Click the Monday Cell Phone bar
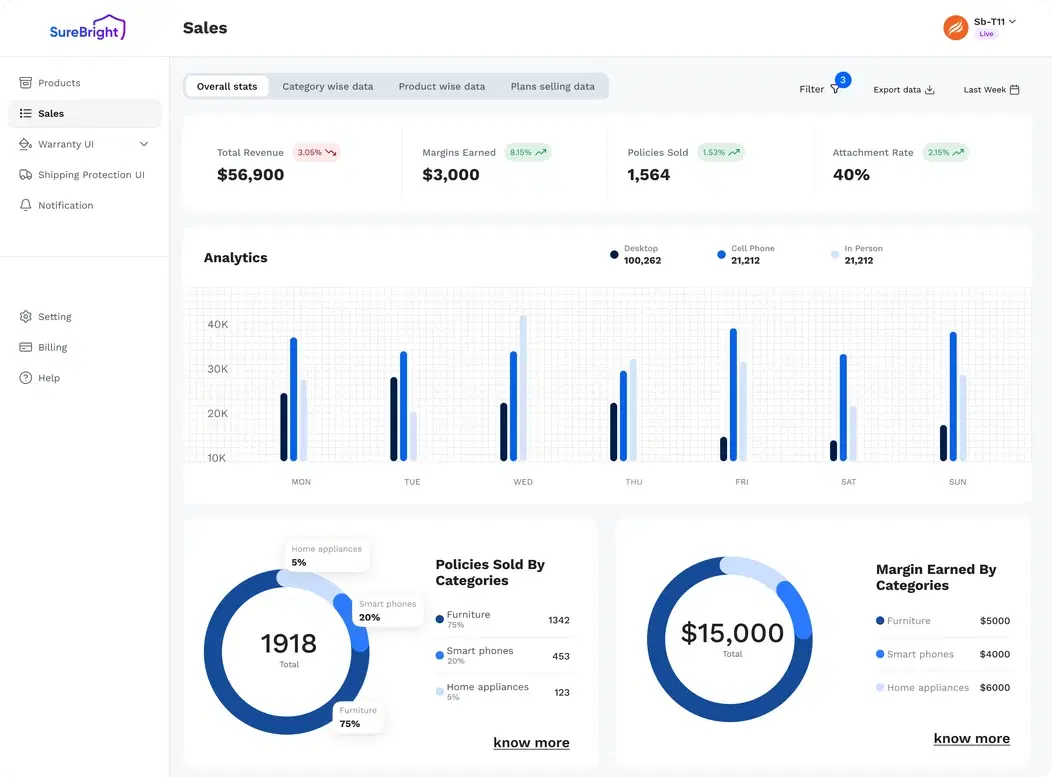The width and height of the screenshot is (1052, 777). click(x=293, y=399)
